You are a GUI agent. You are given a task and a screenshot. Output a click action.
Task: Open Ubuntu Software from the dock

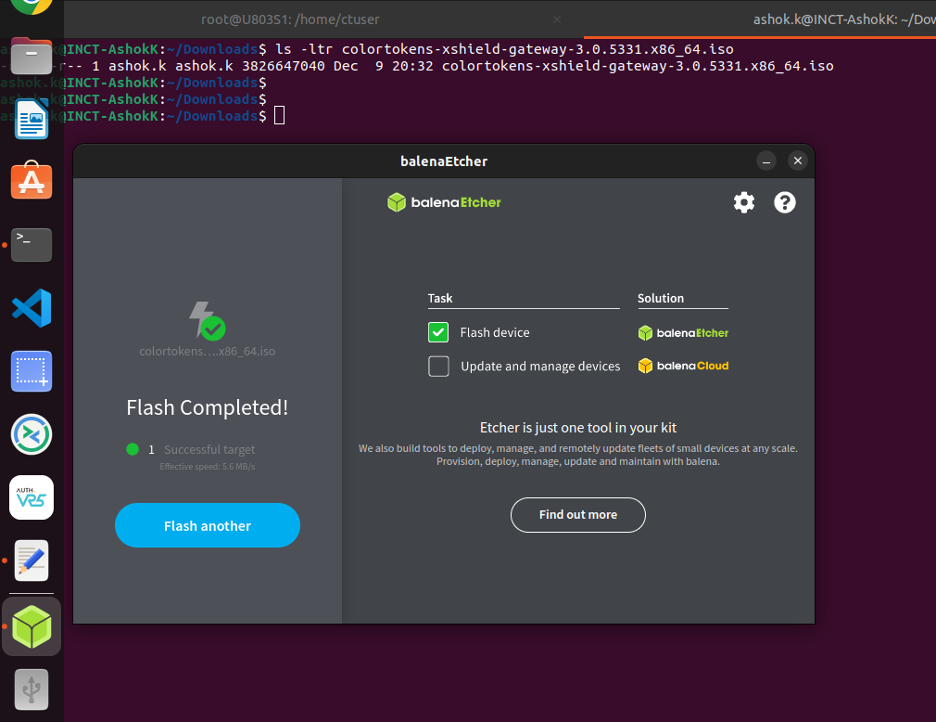click(x=31, y=181)
